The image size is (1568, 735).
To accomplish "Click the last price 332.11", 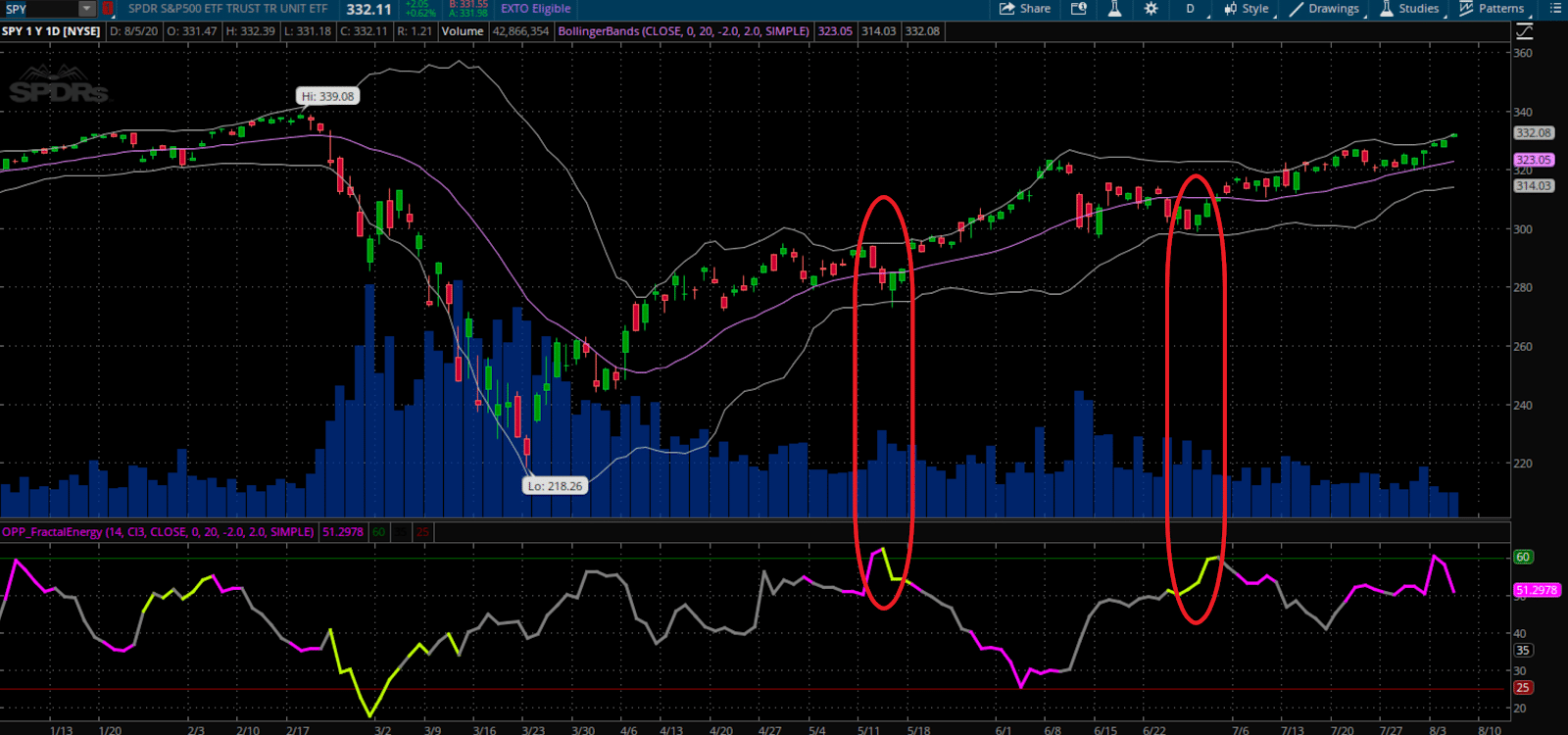I will 368,9.
